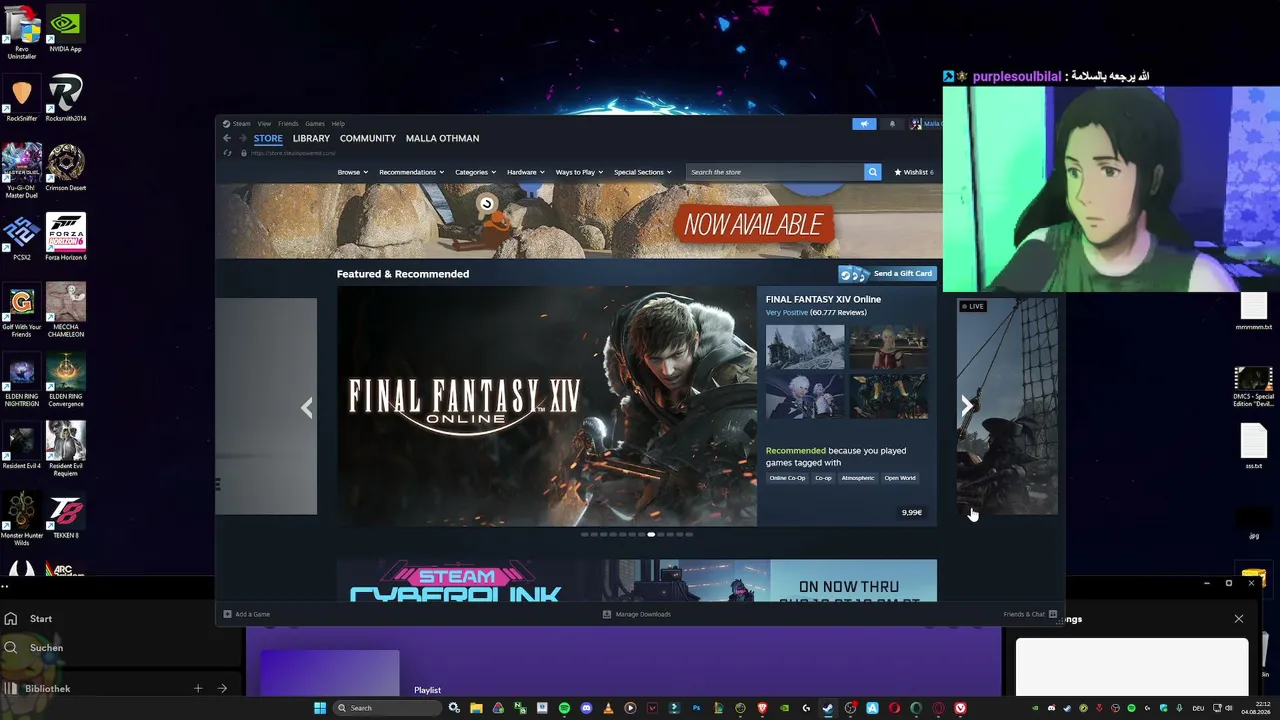Open Golf With Your Friends icon

tap(22, 311)
